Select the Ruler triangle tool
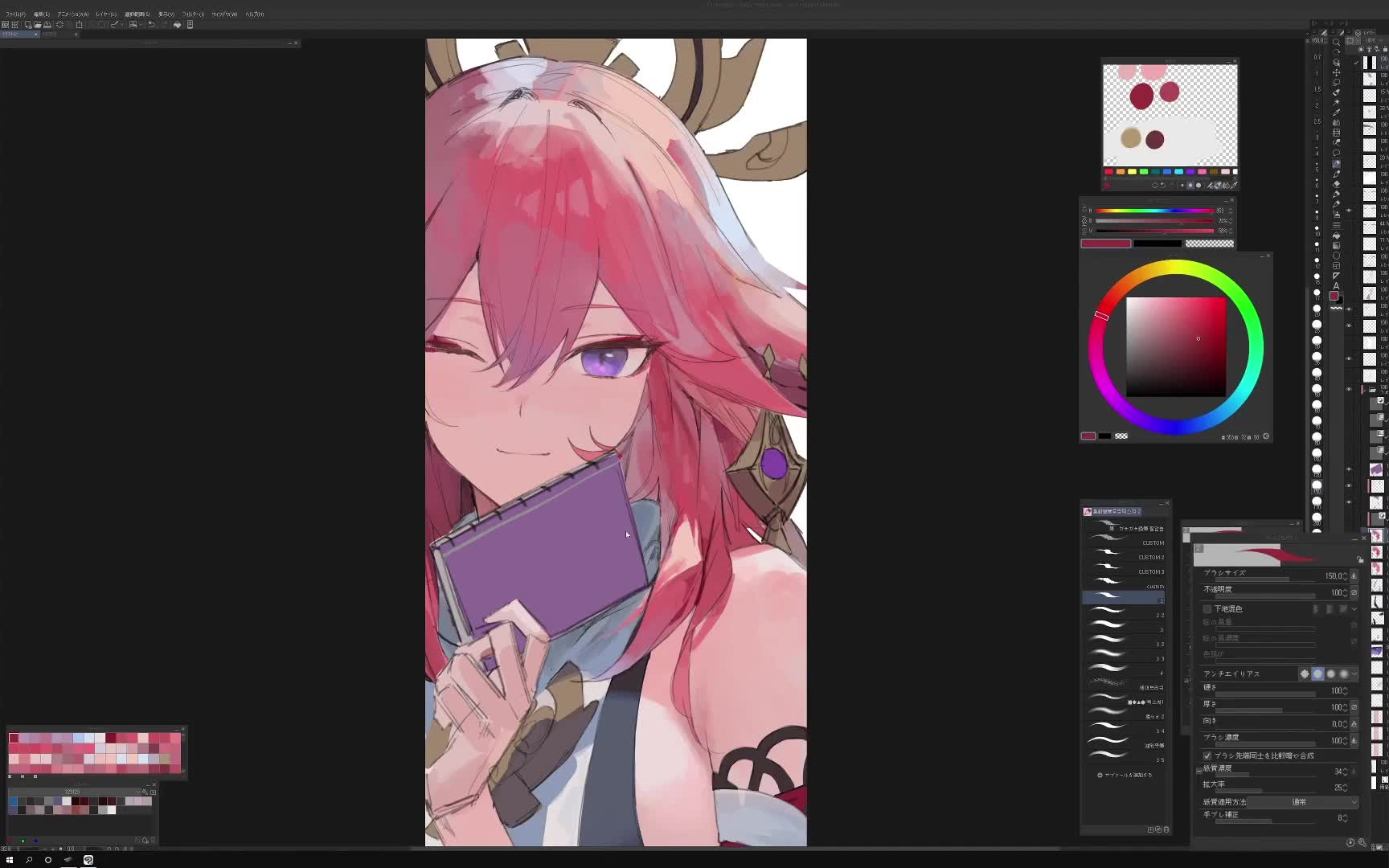1389x868 pixels. (x=1336, y=276)
